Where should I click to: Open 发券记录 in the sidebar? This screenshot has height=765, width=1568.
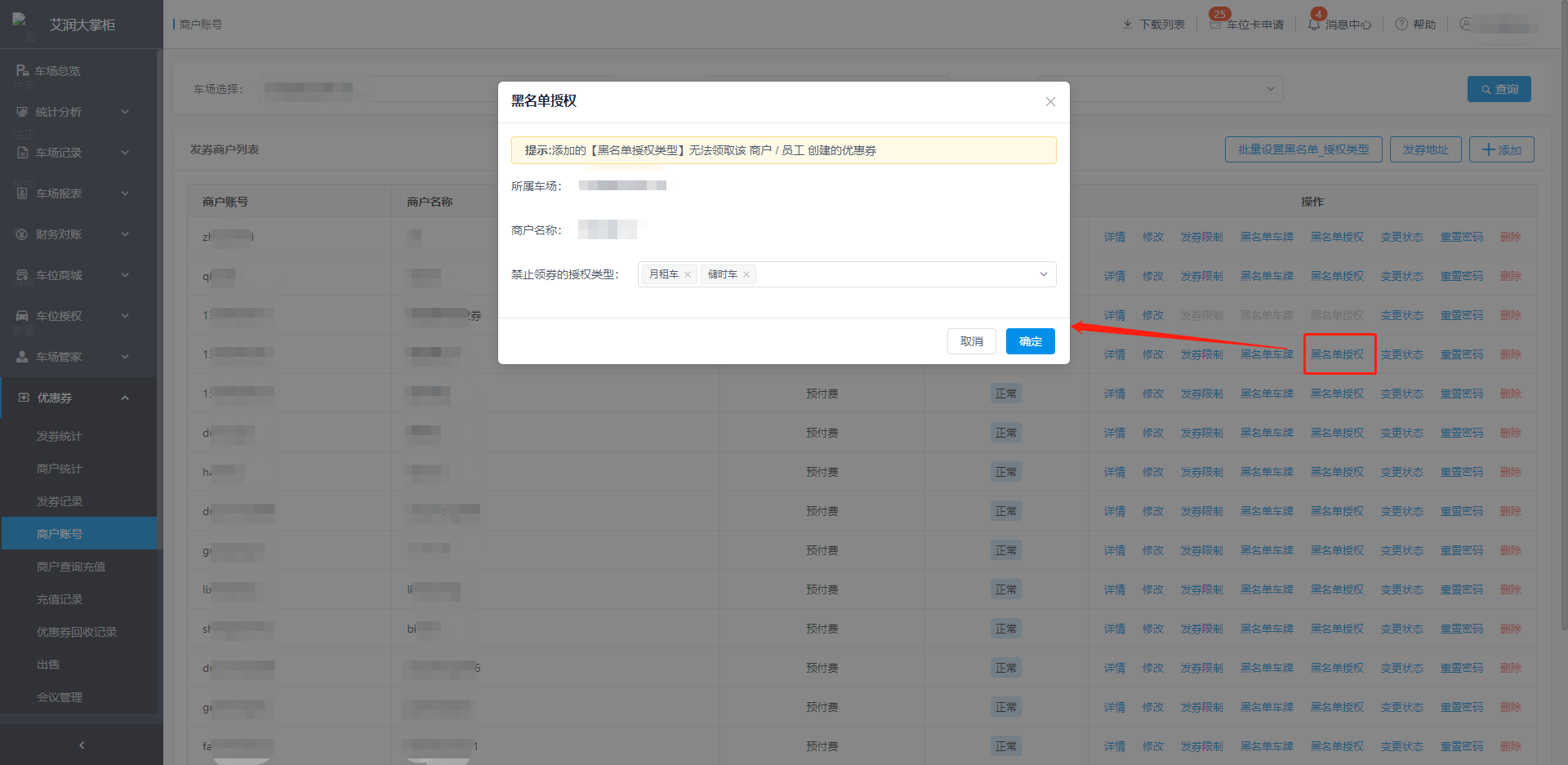click(x=60, y=501)
